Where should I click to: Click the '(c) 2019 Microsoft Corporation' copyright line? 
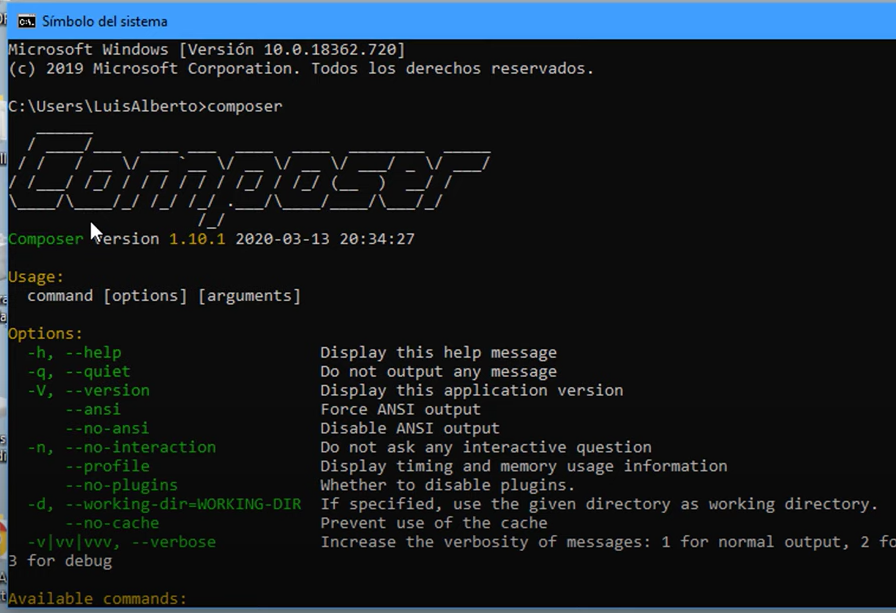pyautogui.click(x=301, y=69)
